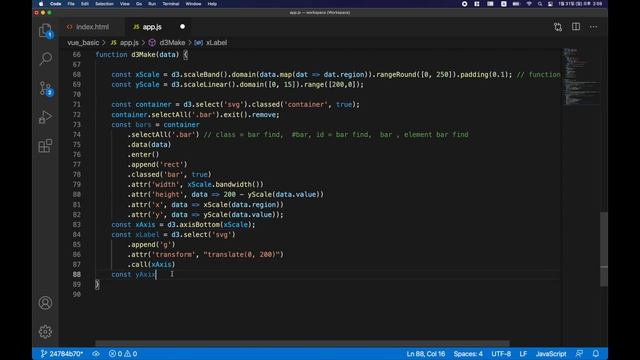640x360 pixels.
Task: Click the Wi-Fi icon in menu bar
Action: (x=529, y=4)
